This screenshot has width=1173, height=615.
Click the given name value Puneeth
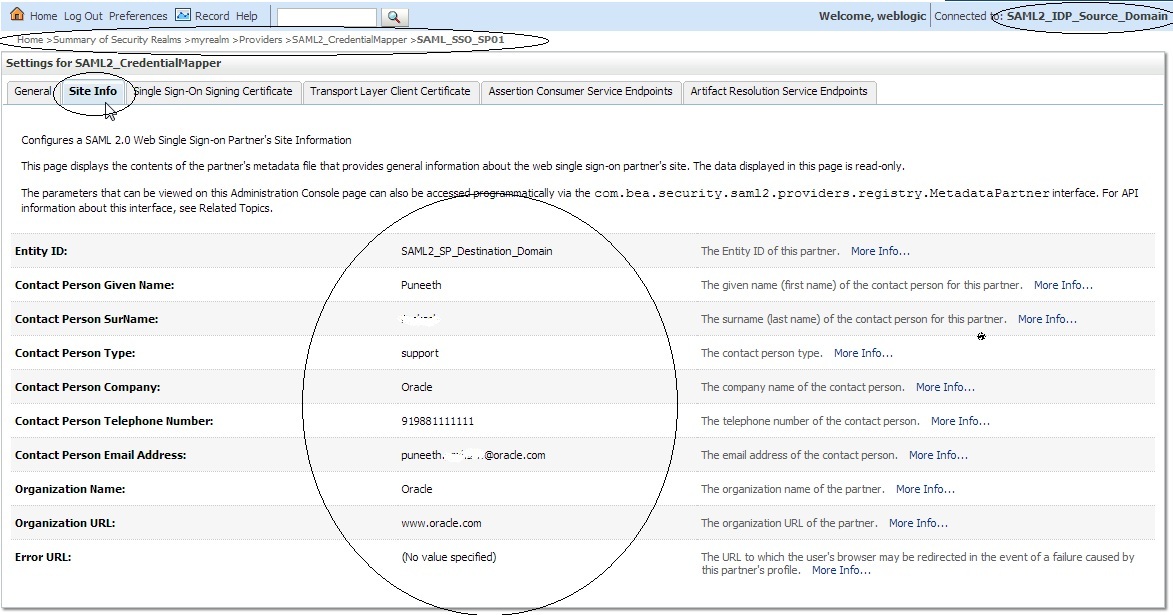(x=421, y=285)
